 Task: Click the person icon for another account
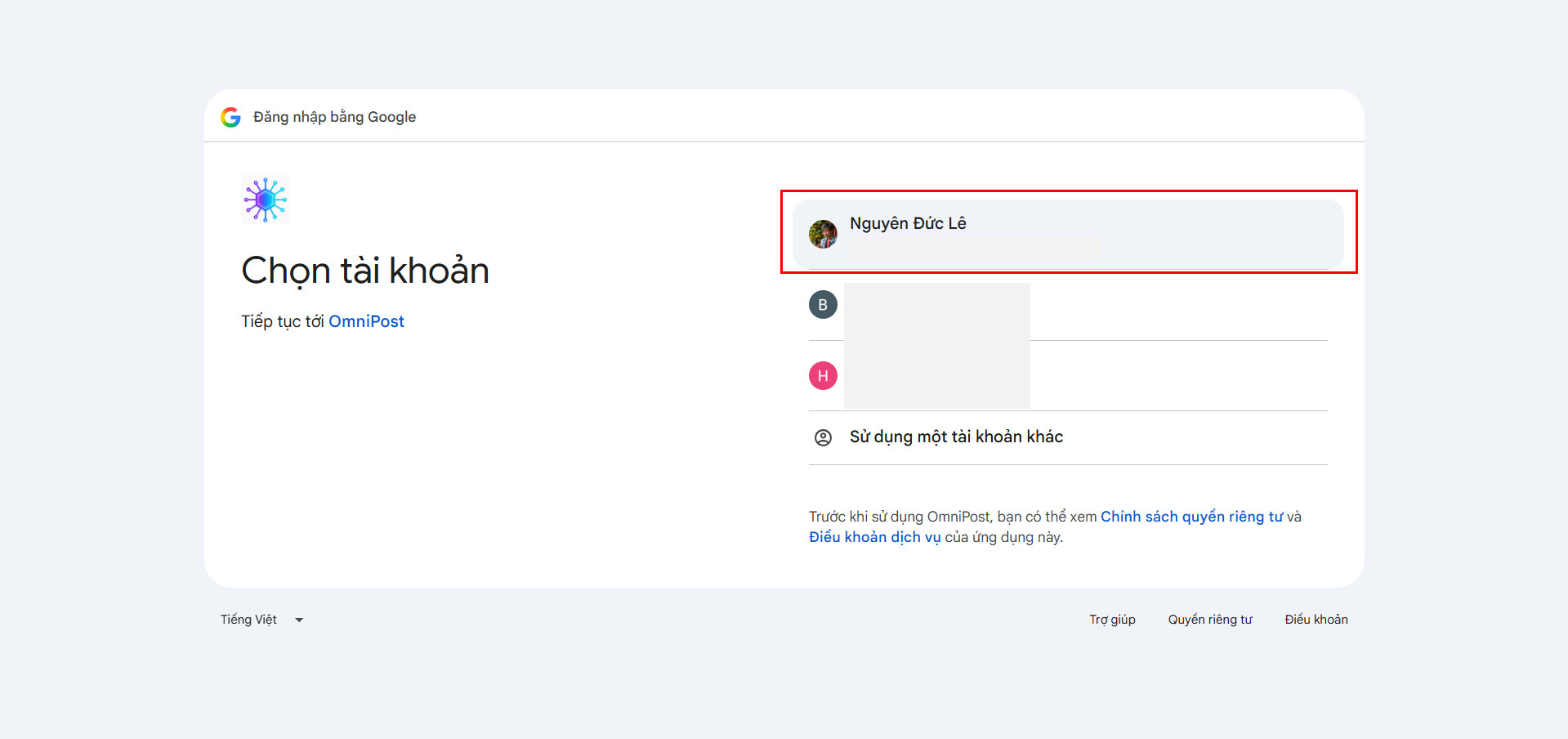click(x=823, y=437)
